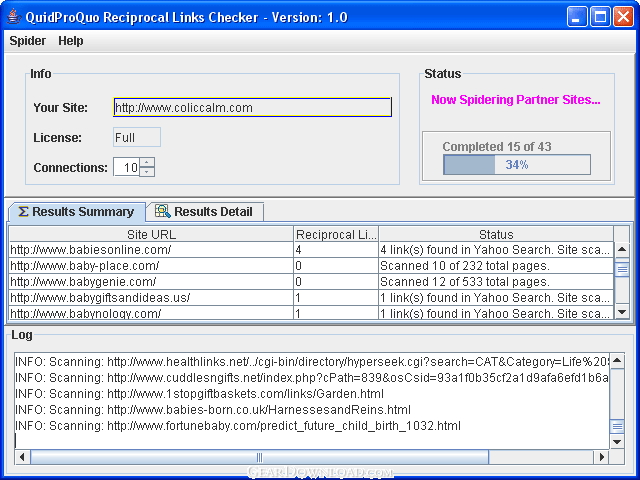Click the magnifier icon on Results Detail tab
640x480 pixels.
point(162,211)
